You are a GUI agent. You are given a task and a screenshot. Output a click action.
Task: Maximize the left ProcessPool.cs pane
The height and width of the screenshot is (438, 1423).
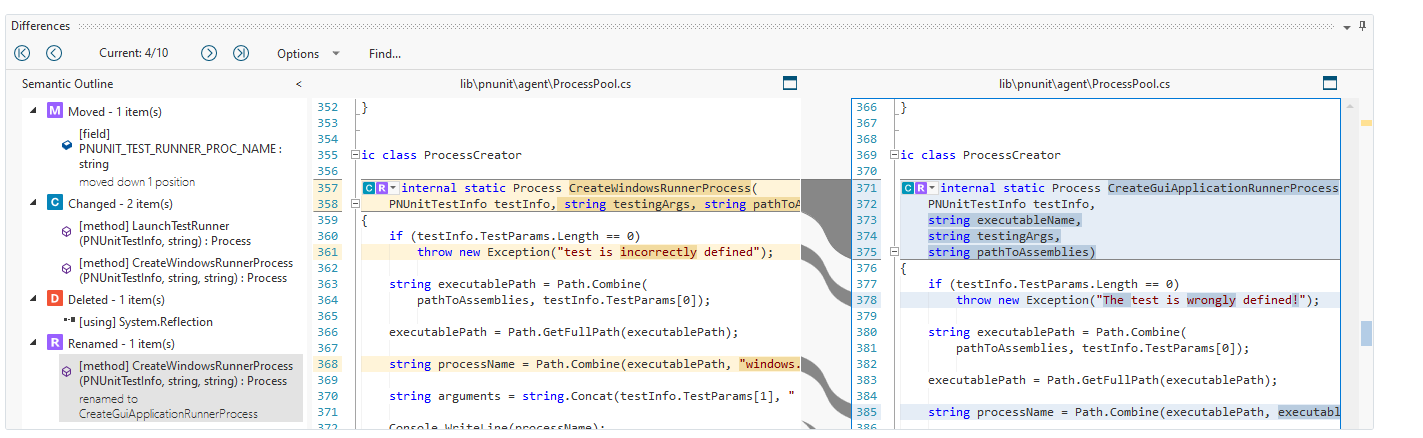(x=789, y=83)
